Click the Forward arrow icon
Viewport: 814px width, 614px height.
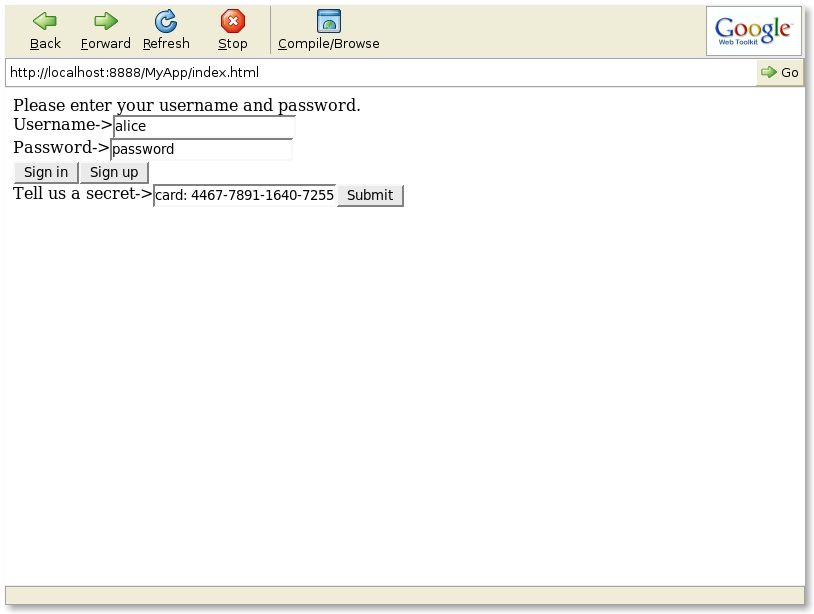[106, 21]
